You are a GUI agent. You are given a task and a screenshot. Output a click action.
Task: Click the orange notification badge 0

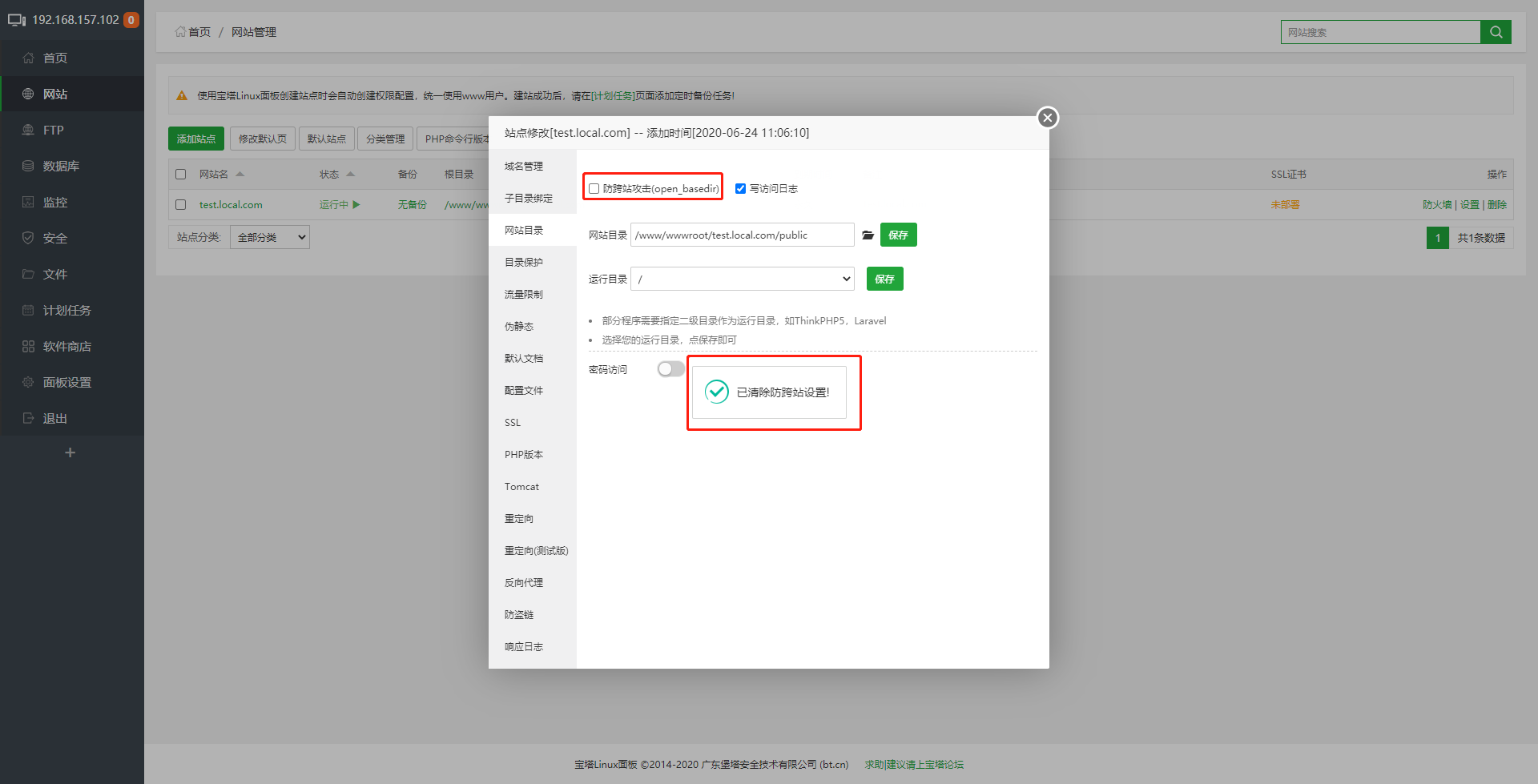(x=131, y=20)
